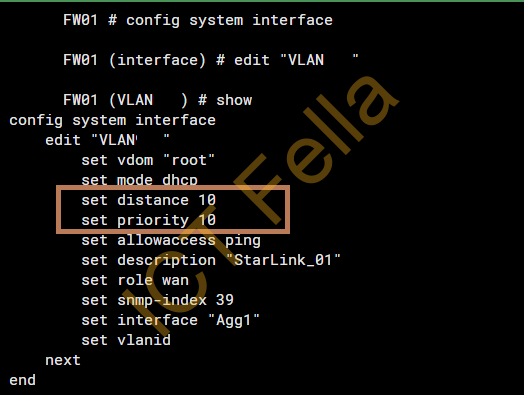Click the 'set snmp-index 39' line
Image resolution: width=524 pixels, height=395 pixels.
(x=157, y=300)
